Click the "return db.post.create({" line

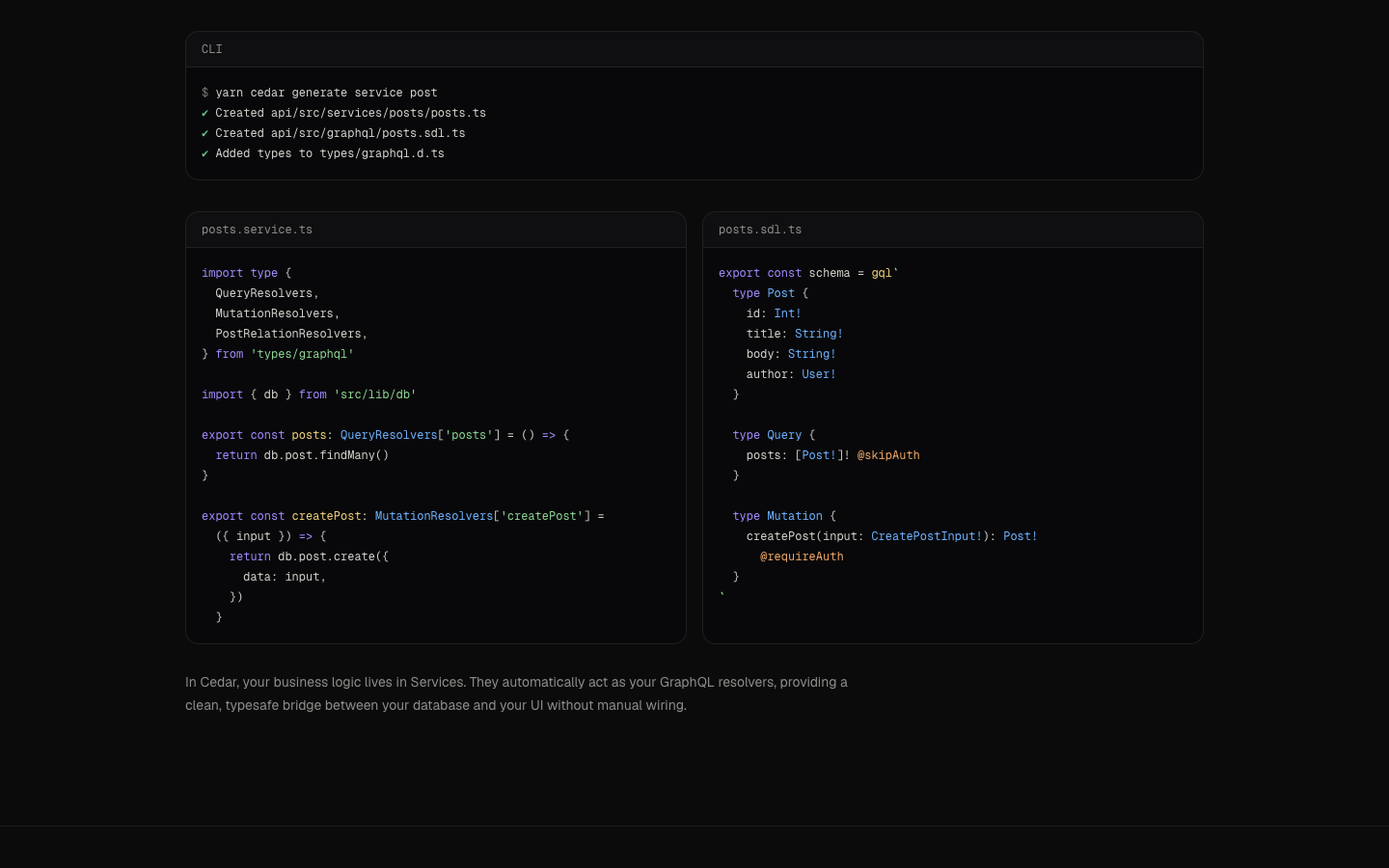coord(309,556)
